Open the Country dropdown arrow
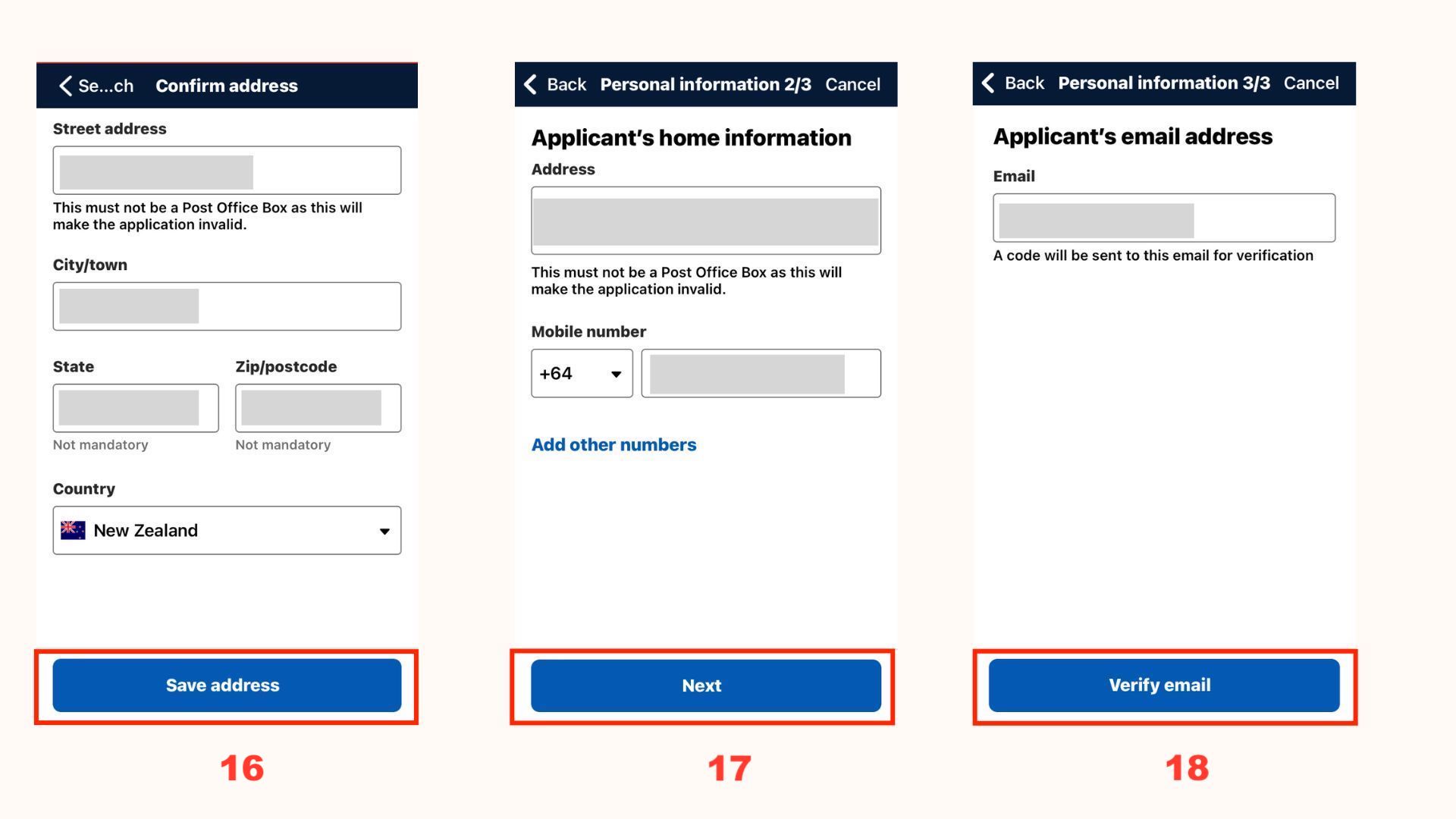 384,531
